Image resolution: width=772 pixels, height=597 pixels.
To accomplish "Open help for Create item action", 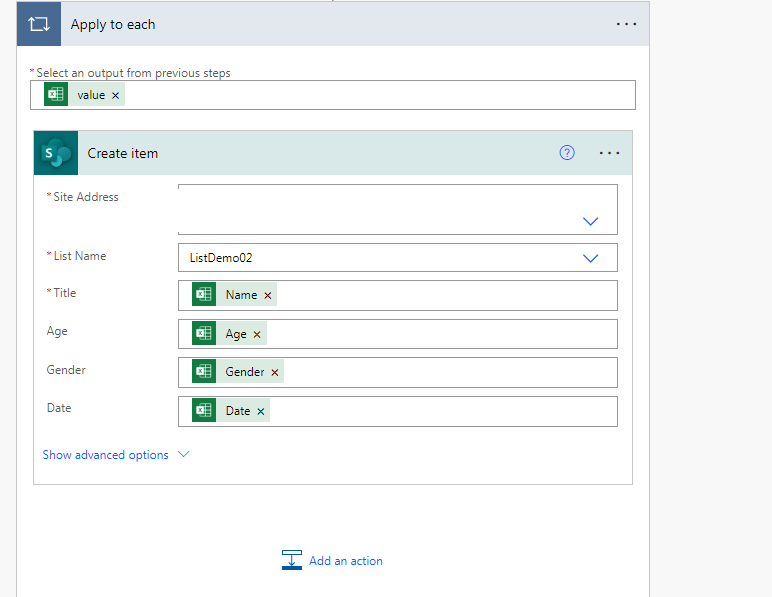I will [567, 153].
